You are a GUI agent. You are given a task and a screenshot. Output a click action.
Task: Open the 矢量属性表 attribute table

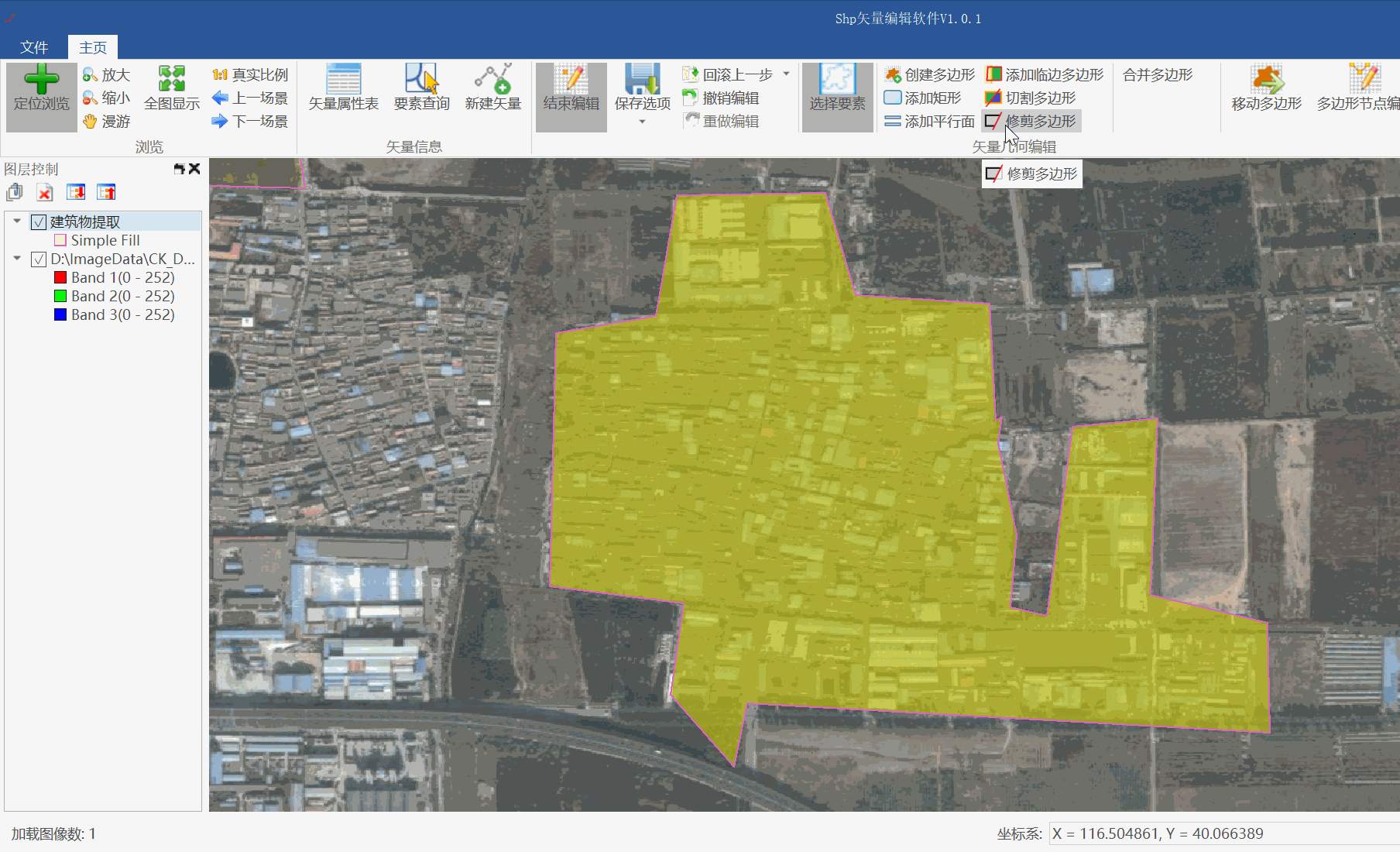coord(344,89)
